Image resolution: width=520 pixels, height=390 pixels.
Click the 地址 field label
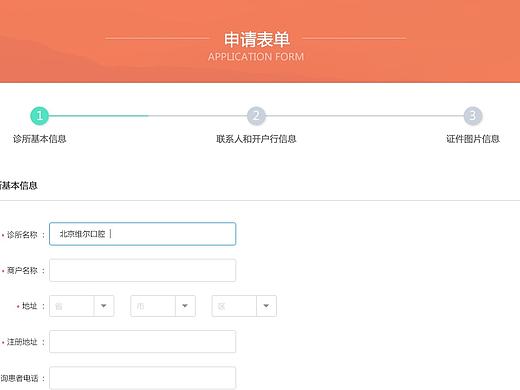29,306
